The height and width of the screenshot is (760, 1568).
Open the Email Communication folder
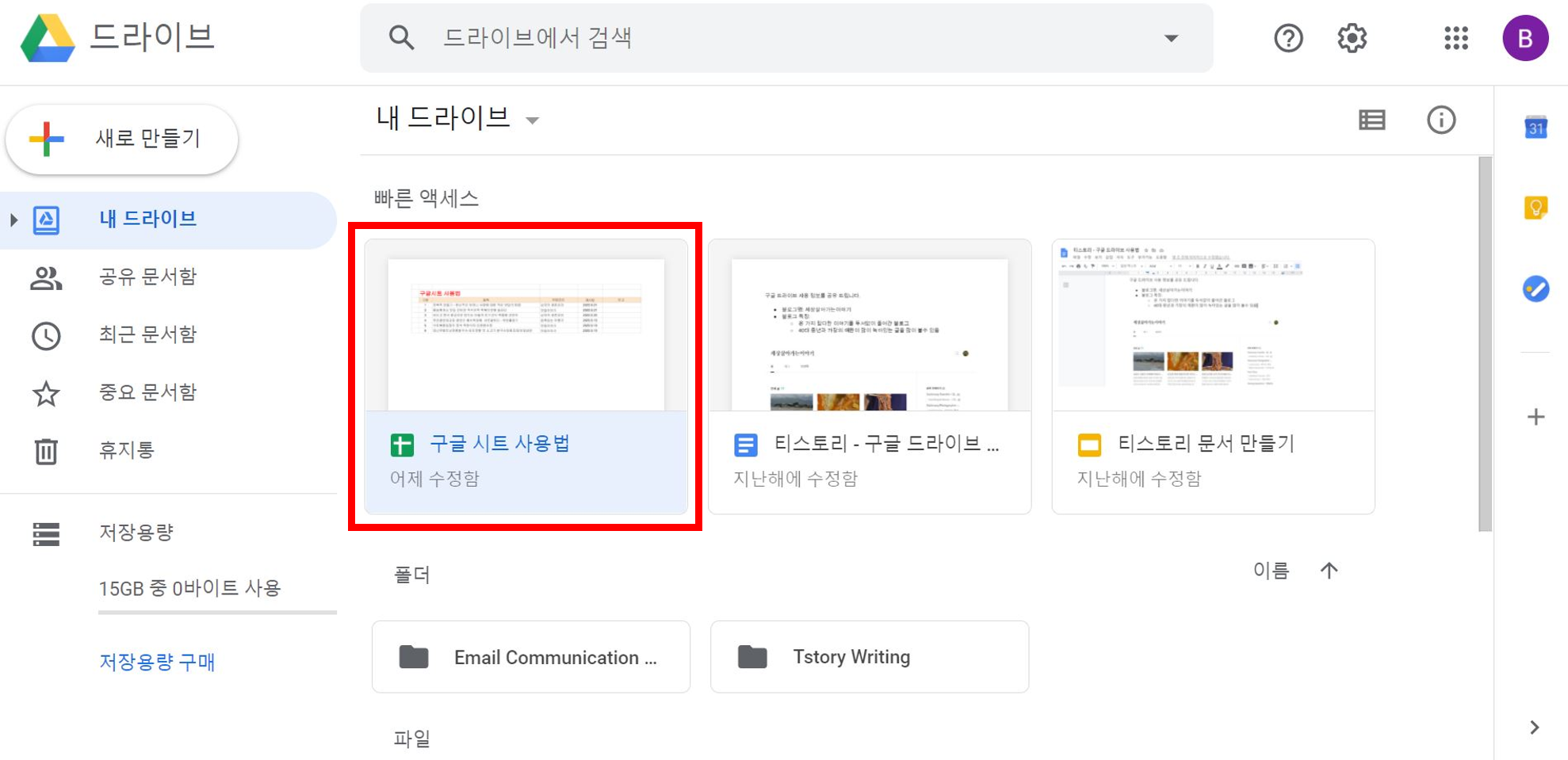(531, 657)
